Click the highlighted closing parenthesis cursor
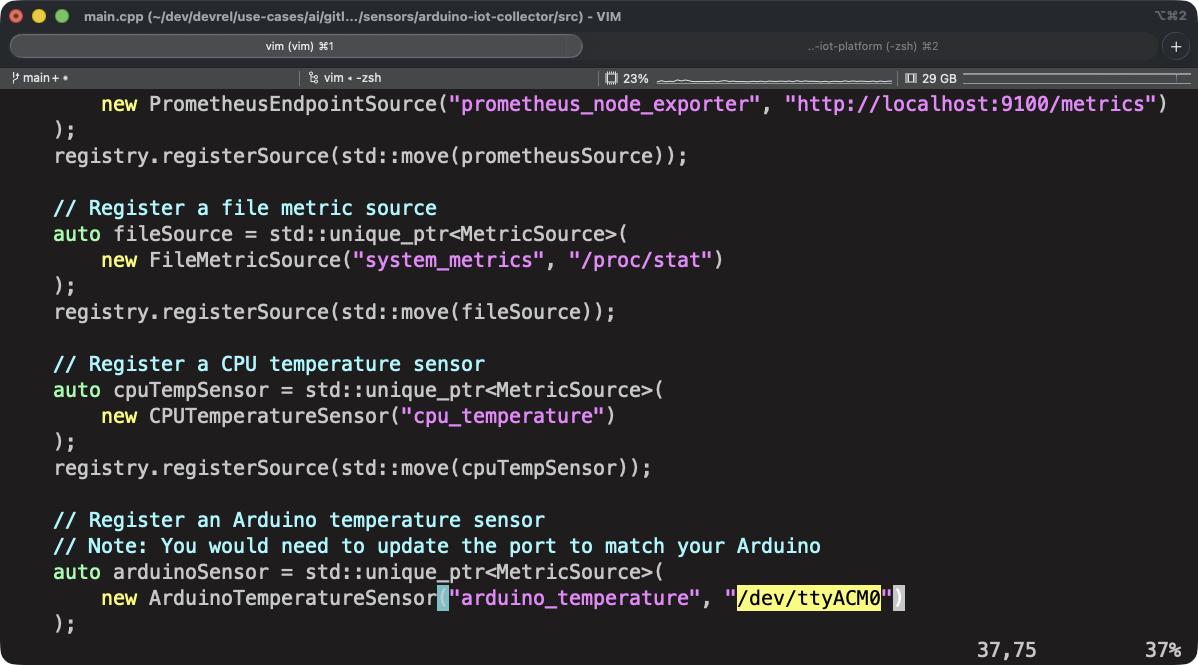Image resolution: width=1198 pixels, height=665 pixels. (x=898, y=598)
